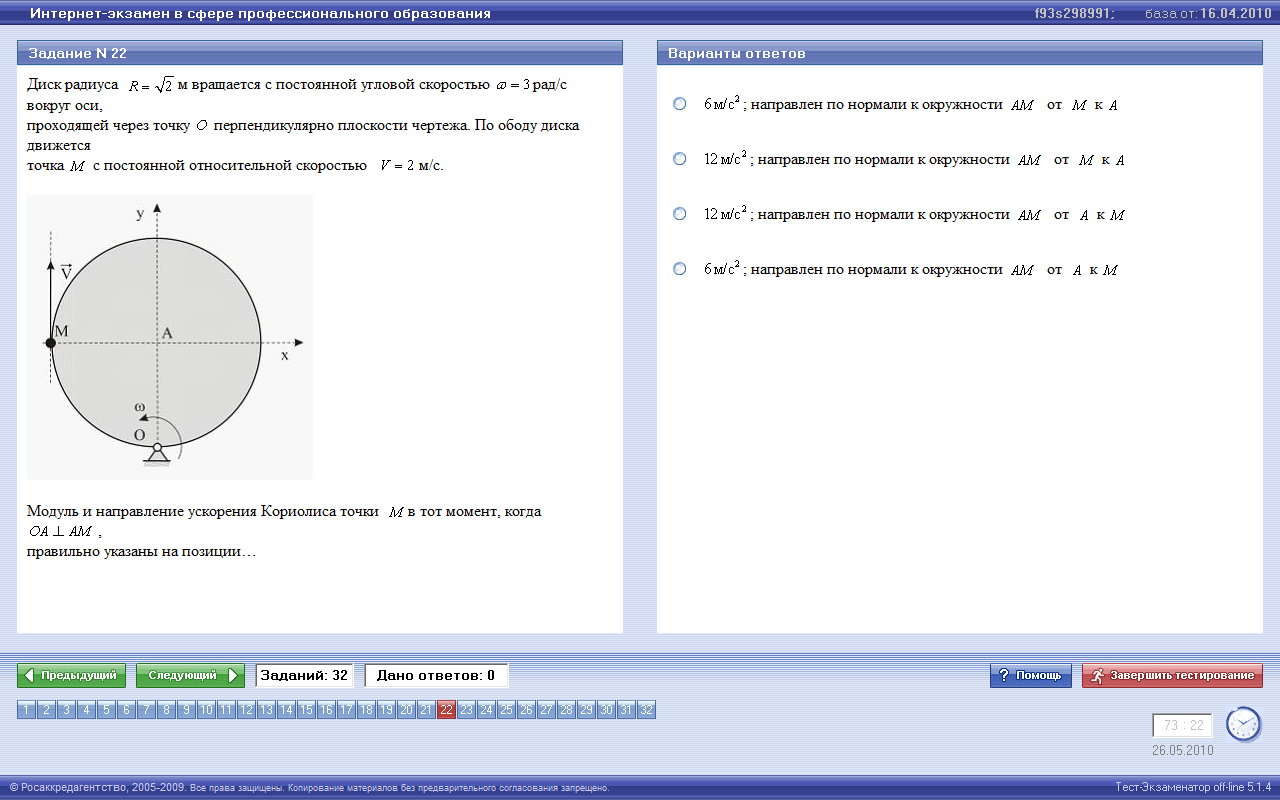Select first answer 6 м/с² от M к A
Screen dimensions: 1280x800
click(x=680, y=104)
